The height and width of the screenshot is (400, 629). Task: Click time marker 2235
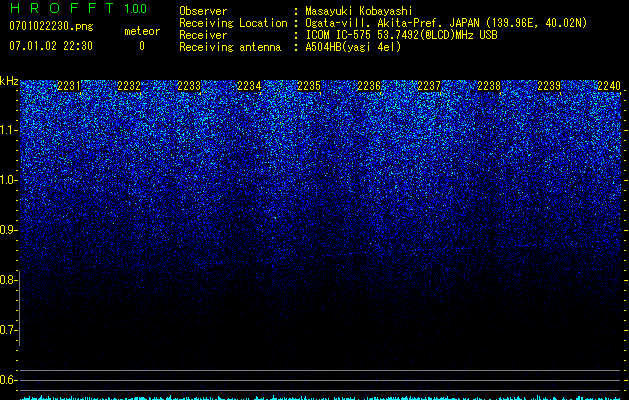tap(309, 86)
